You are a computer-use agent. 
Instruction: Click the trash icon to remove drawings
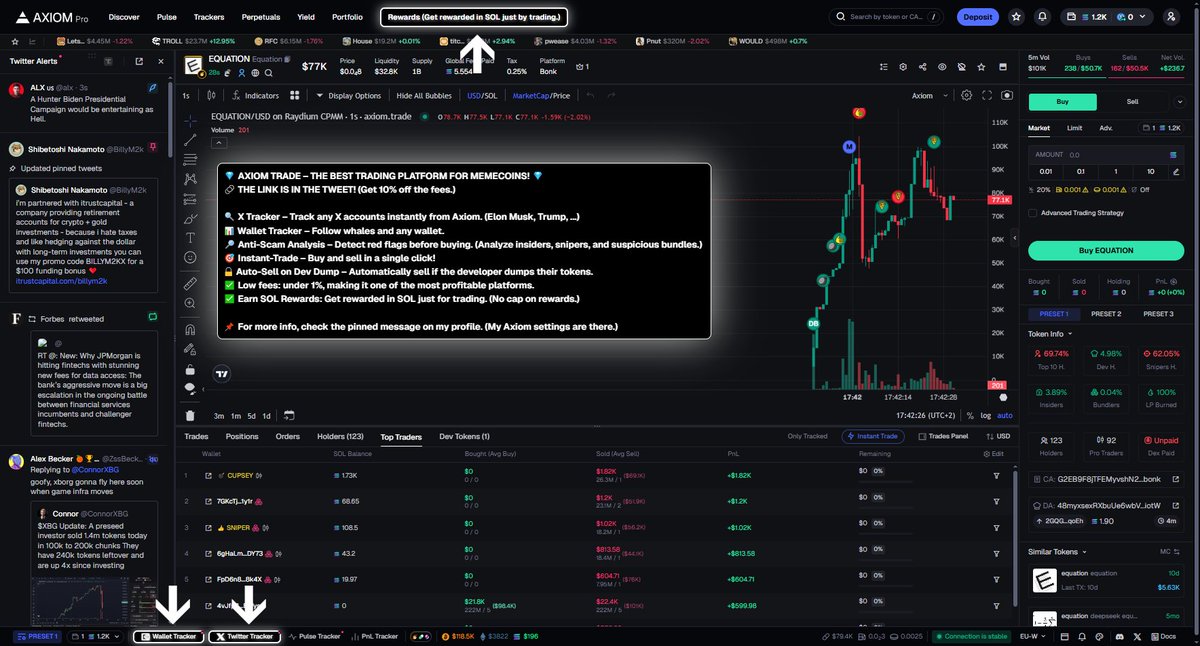click(x=190, y=416)
